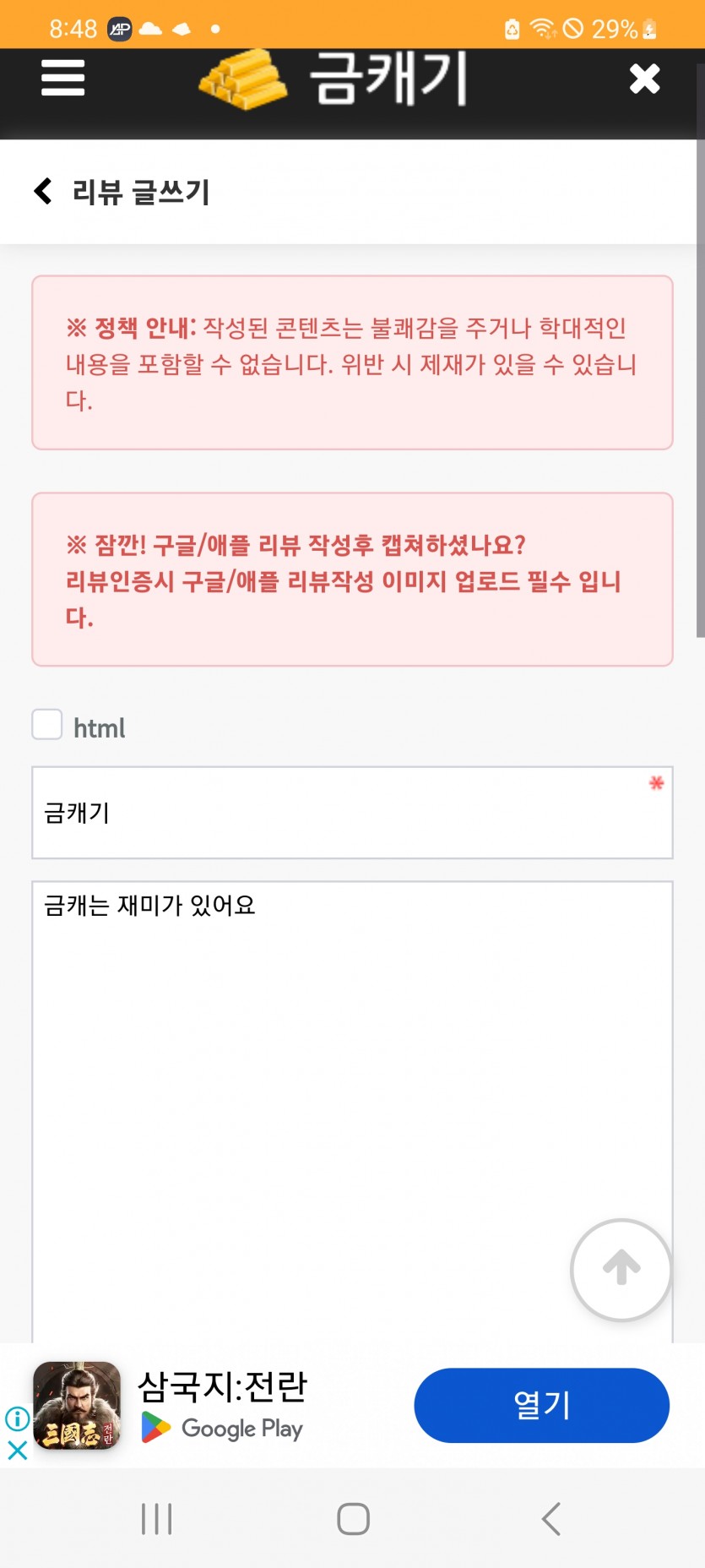Dismiss the ad with X icon
Image resolution: width=705 pixels, height=1568 pixels.
coord(18,1451)
